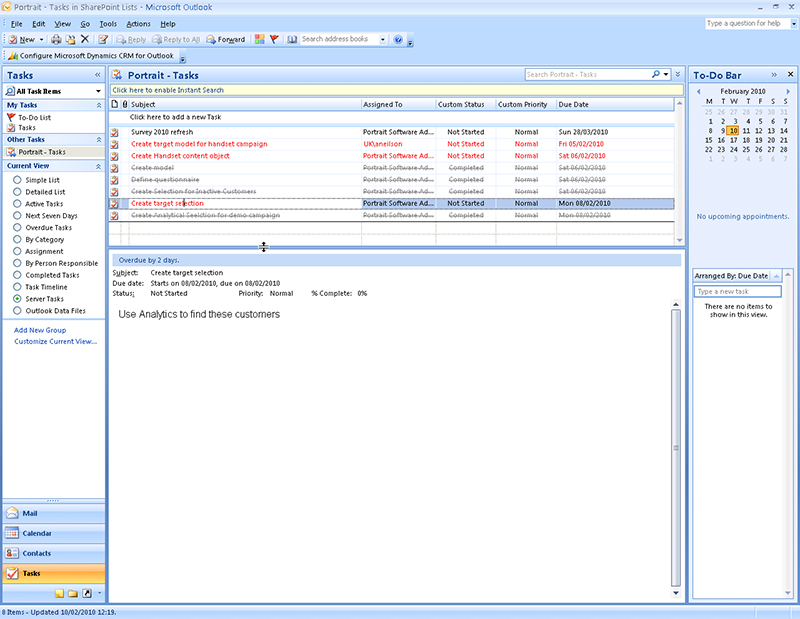Sort by the Due Date column header
This screenshot has width=800, height=619.
615,105
